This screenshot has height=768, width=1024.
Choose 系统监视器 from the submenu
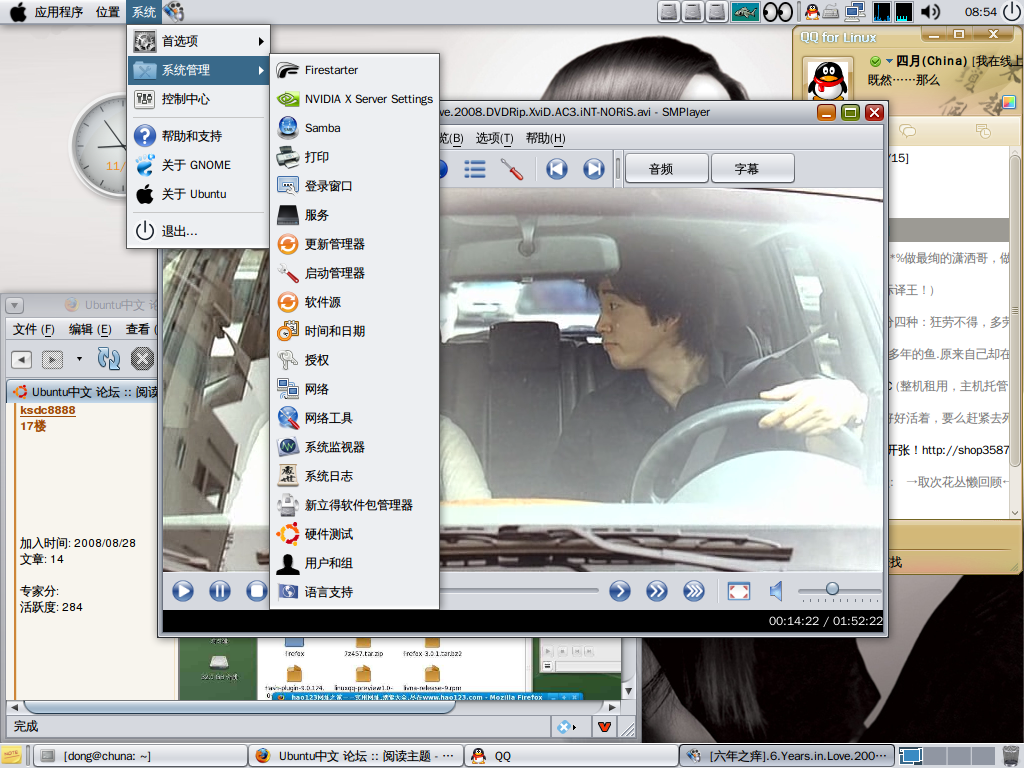[354, 447]
